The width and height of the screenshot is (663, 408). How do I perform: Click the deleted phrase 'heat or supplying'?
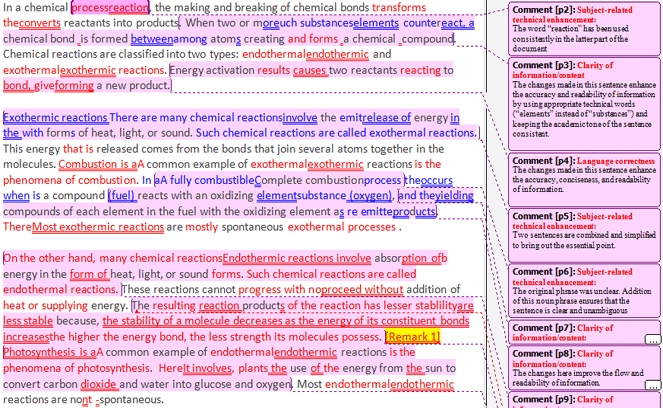click(x=45, y=305)
